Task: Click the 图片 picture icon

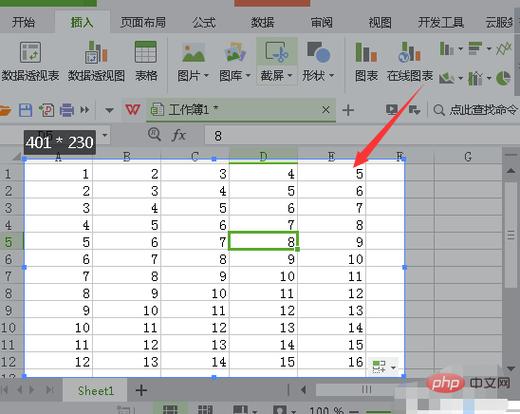Action: coord(193,53)
